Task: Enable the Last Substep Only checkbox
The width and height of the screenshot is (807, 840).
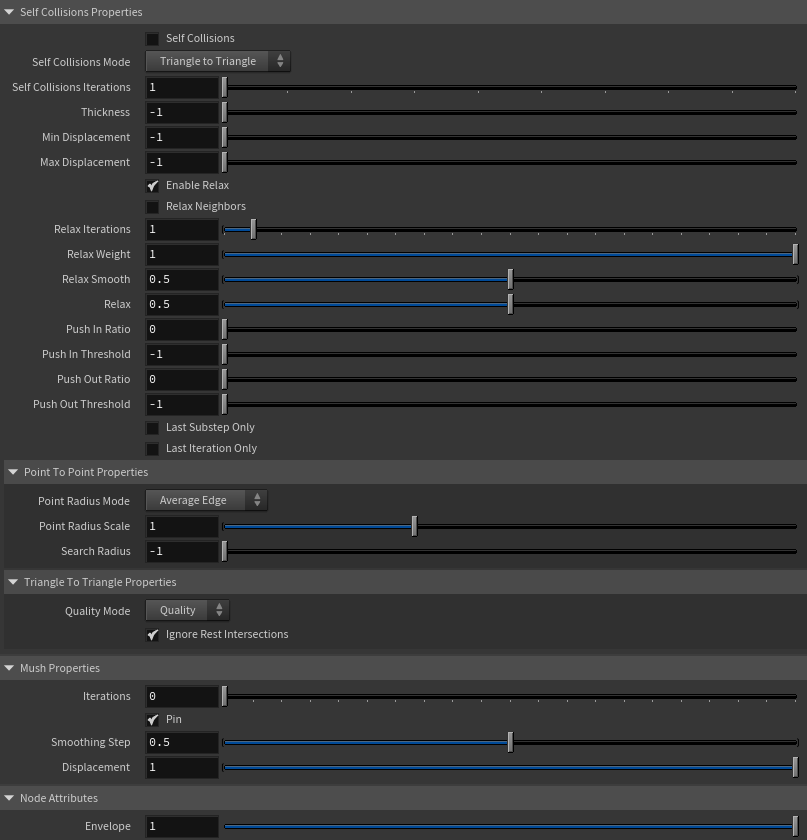Action: [x=153, y=428]
